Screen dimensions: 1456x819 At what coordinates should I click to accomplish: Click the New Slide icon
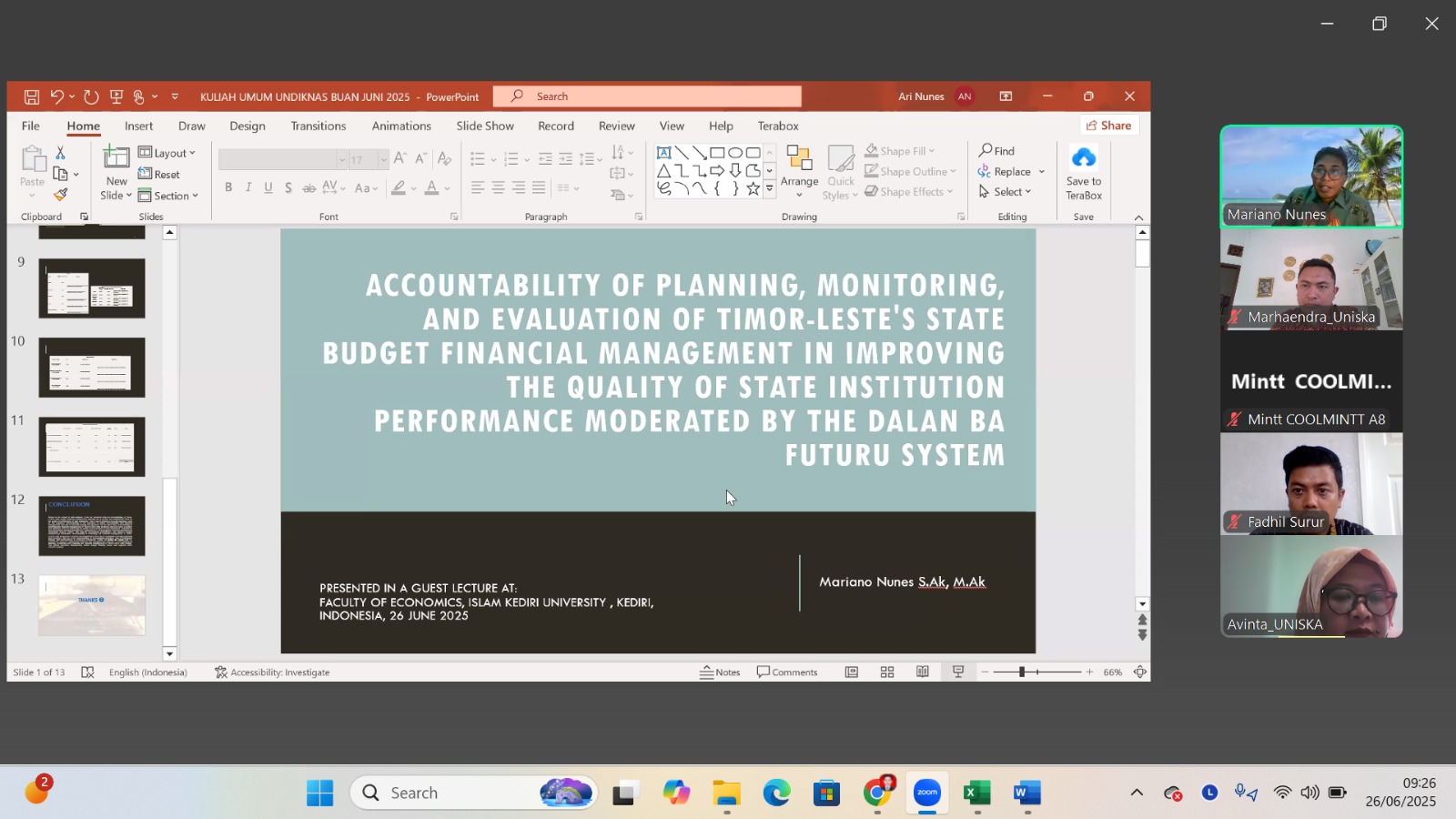[x=116, y=158]
